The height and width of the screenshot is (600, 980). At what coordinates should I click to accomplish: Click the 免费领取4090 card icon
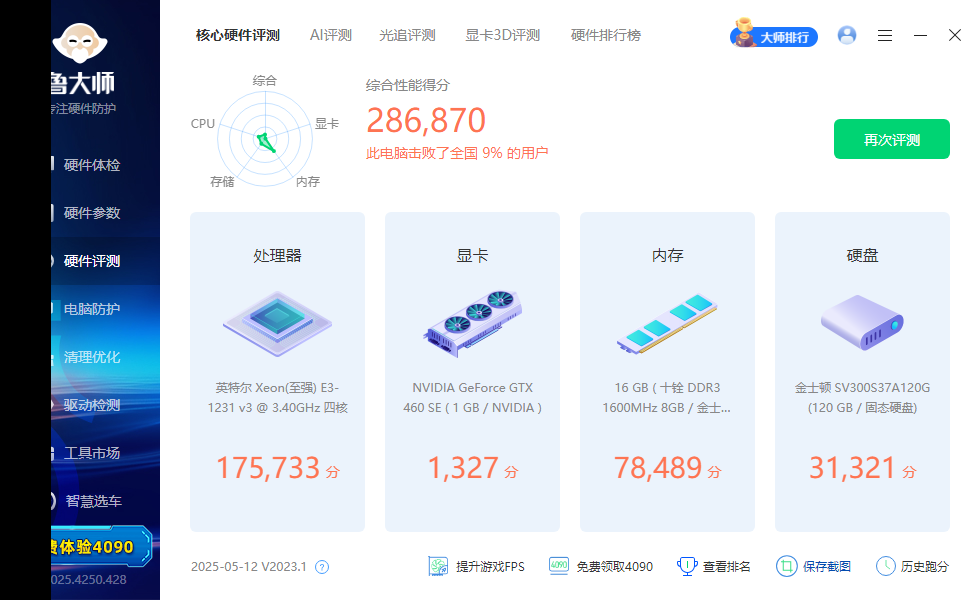point(559,566)
